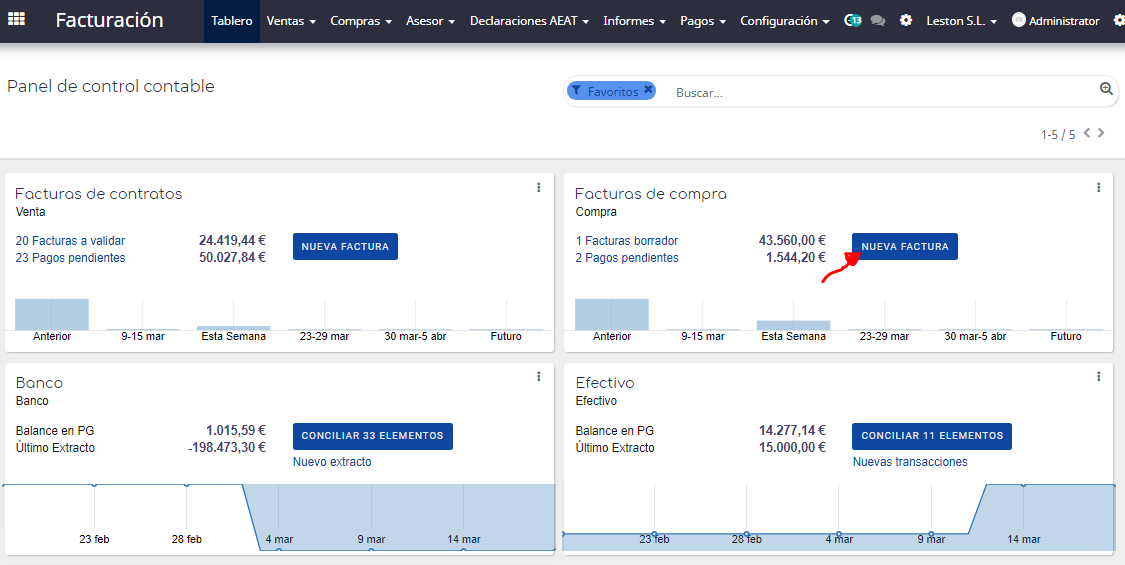Open the Banco journal card title
Viewport: 1125px width, 565px height.
pyautogui.click(x=39, y=383)
